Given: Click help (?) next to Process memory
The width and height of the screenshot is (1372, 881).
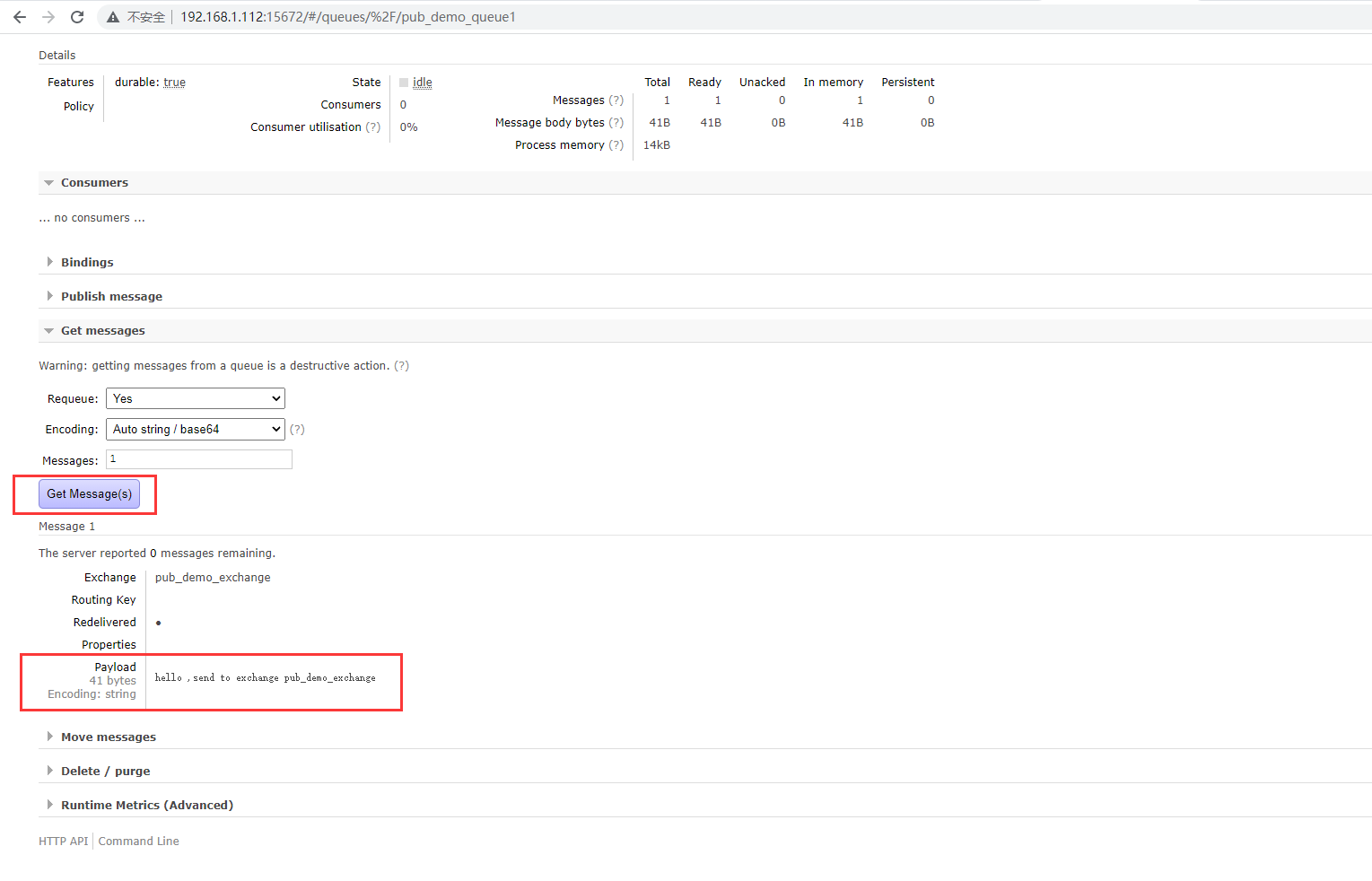Looking at the screenshot, I should pyautogui.click(x=616, y=145).
